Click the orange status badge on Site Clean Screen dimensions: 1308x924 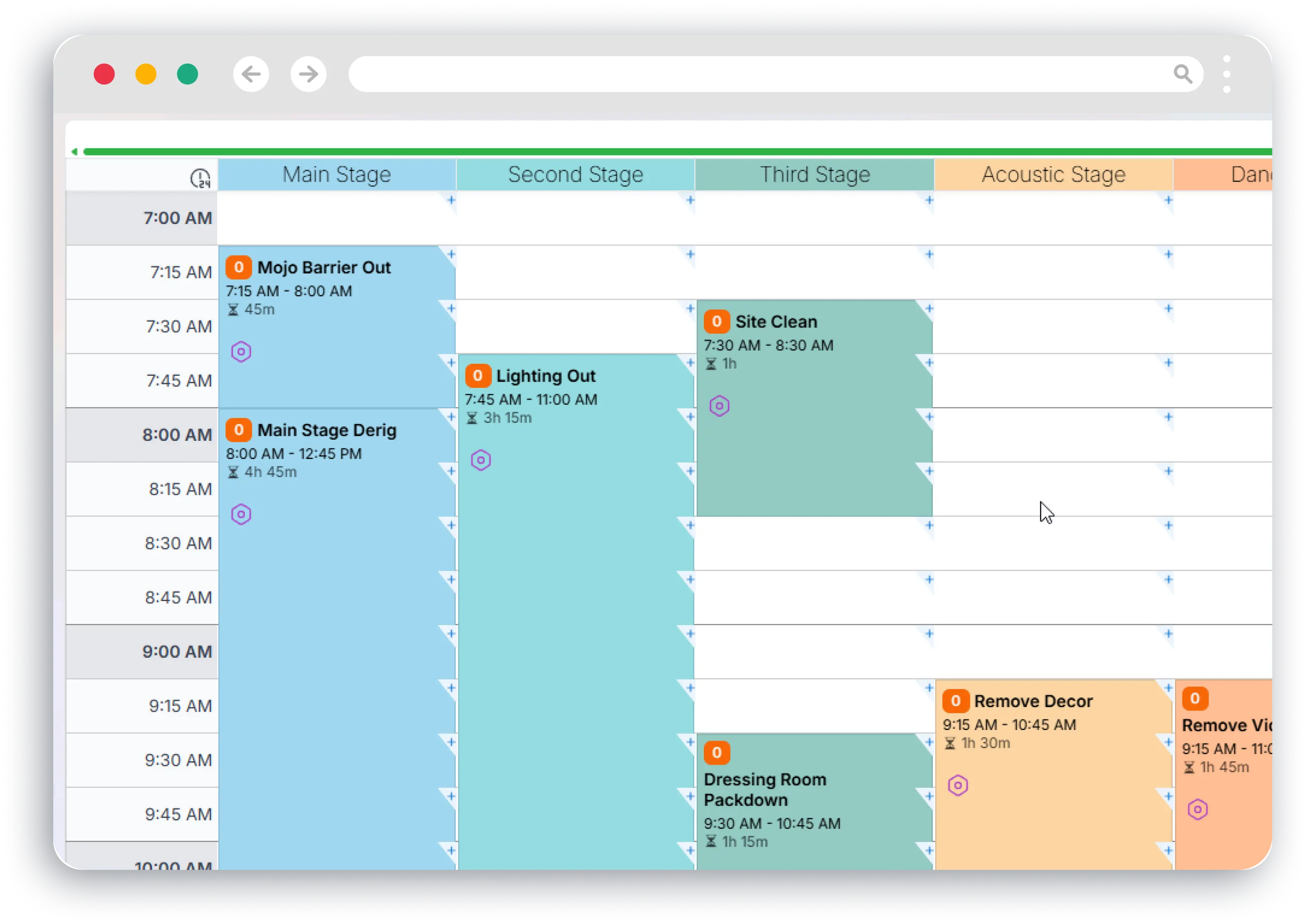tap(717, 322)
